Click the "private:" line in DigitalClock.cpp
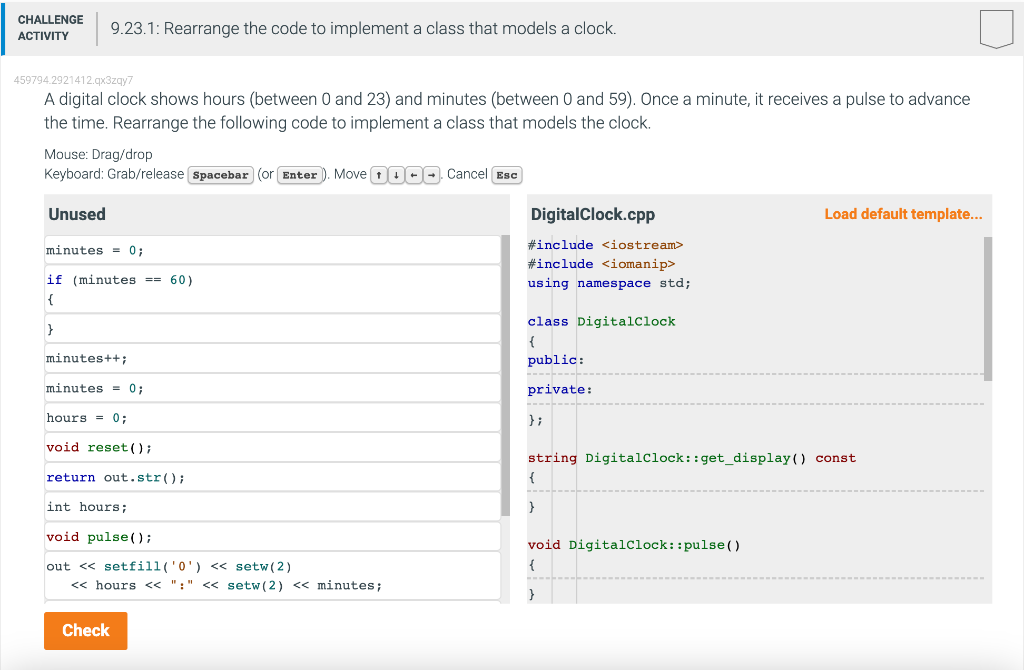This screenshot has height=670, width=1024. 560,390
